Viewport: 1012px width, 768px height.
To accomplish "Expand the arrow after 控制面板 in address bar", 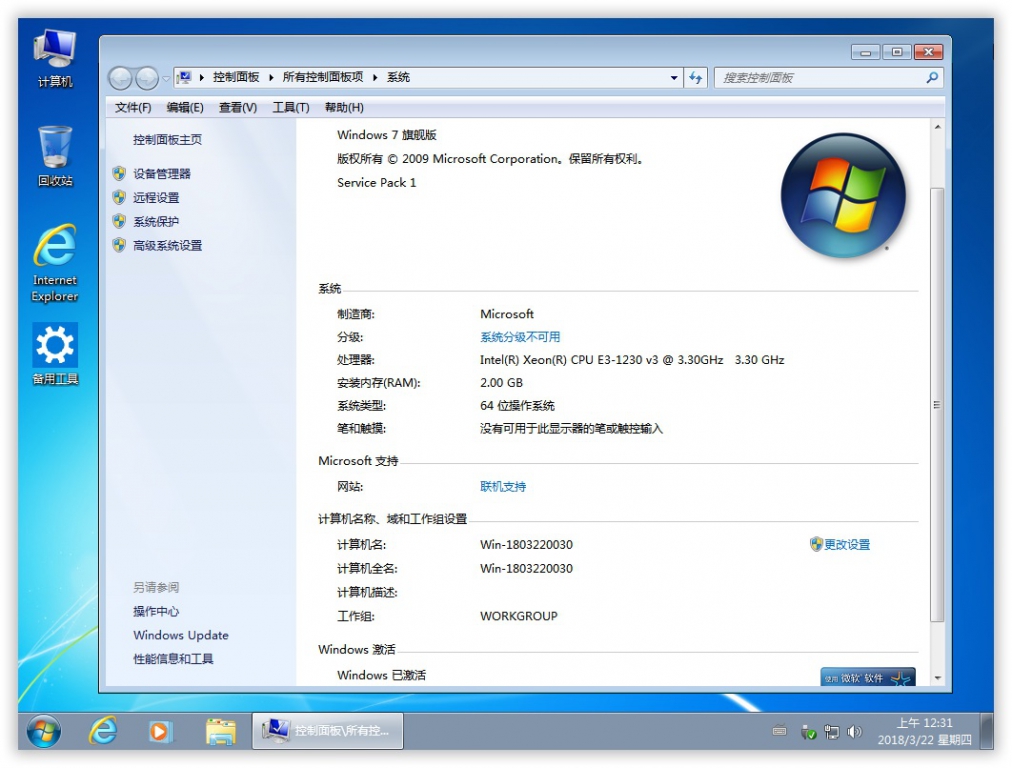I will click(x=271, y=77).
